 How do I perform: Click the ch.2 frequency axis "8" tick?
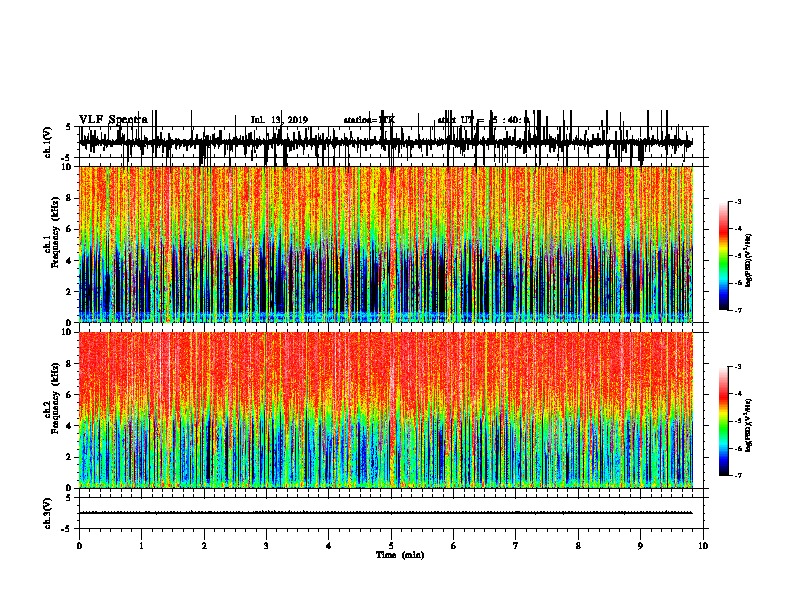pos(69,364)
